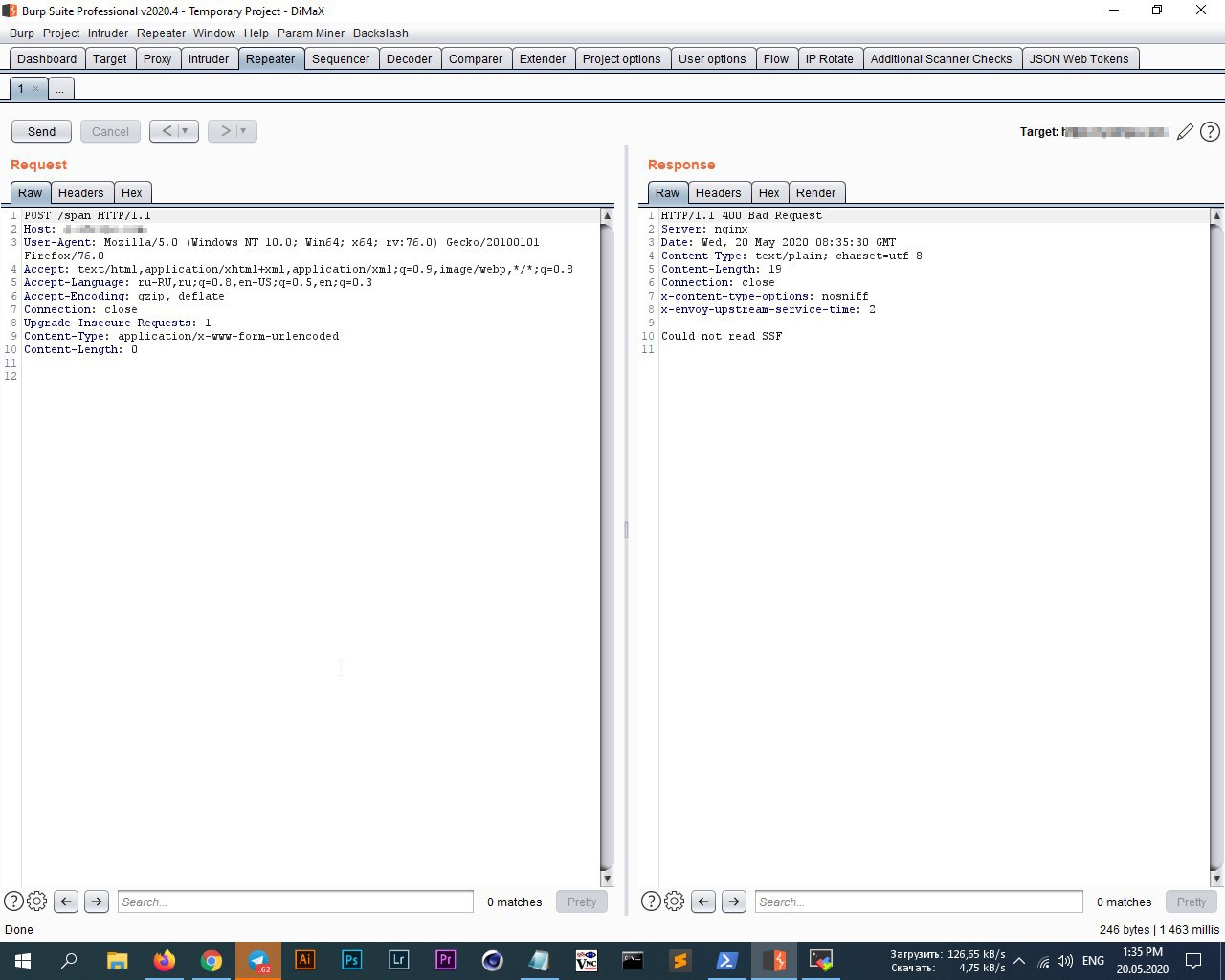Open the Extender tab
Viewport: 1225px width, 980px height.
[x=543, y=58]
